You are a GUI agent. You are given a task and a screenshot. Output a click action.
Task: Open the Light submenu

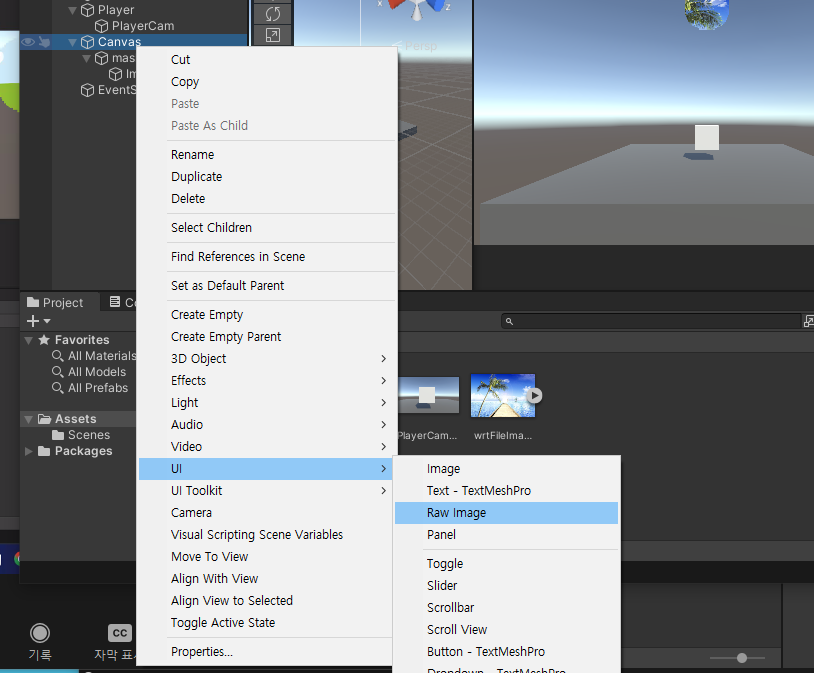pos(266,402)
